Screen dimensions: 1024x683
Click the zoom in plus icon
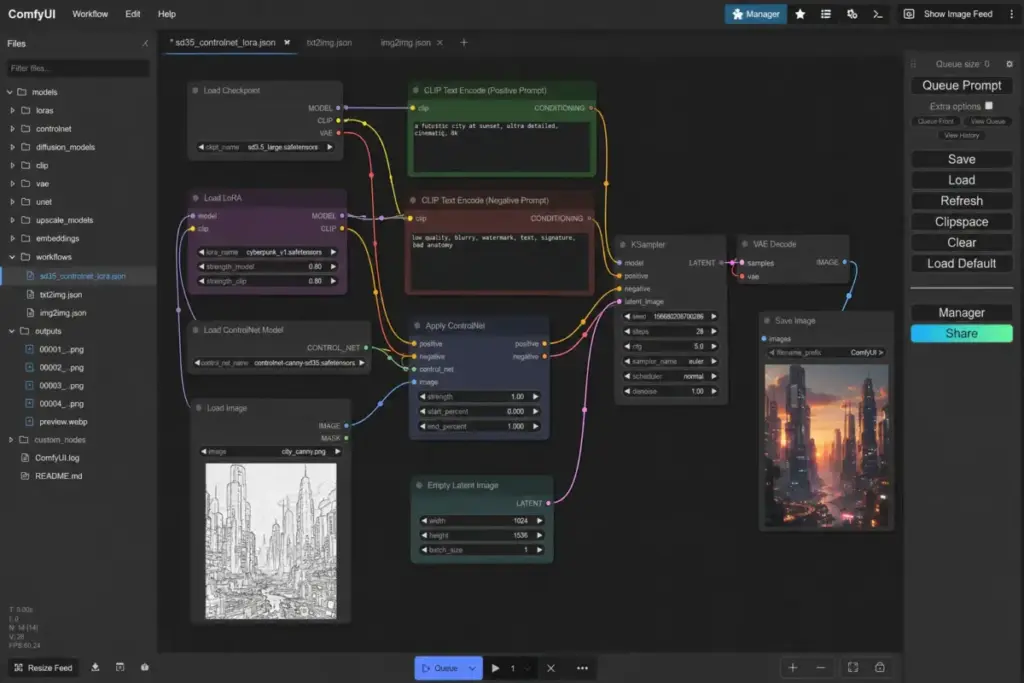click(x=793, y=667)
